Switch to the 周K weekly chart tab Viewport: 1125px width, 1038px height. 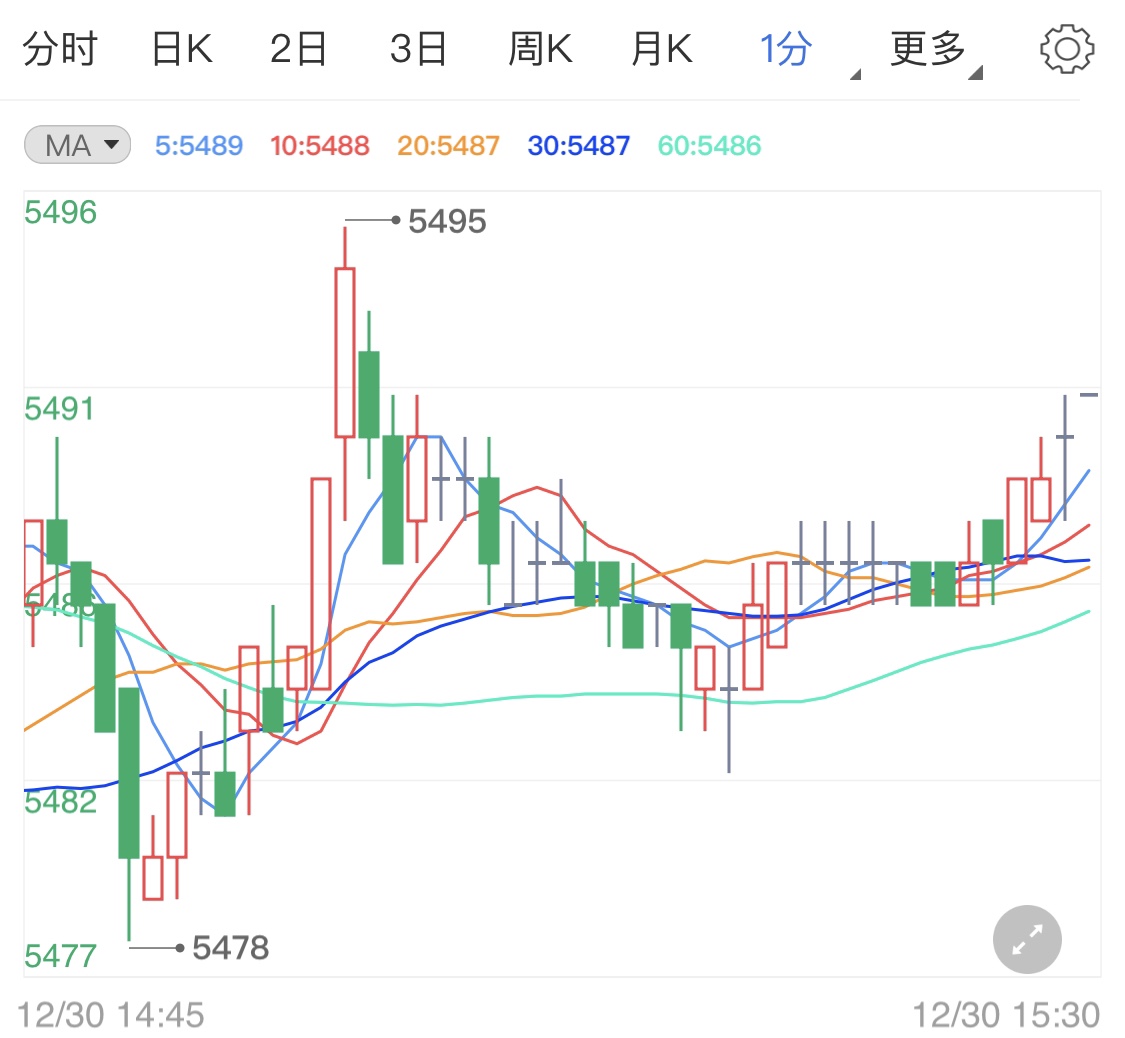[x=540, y=47]
